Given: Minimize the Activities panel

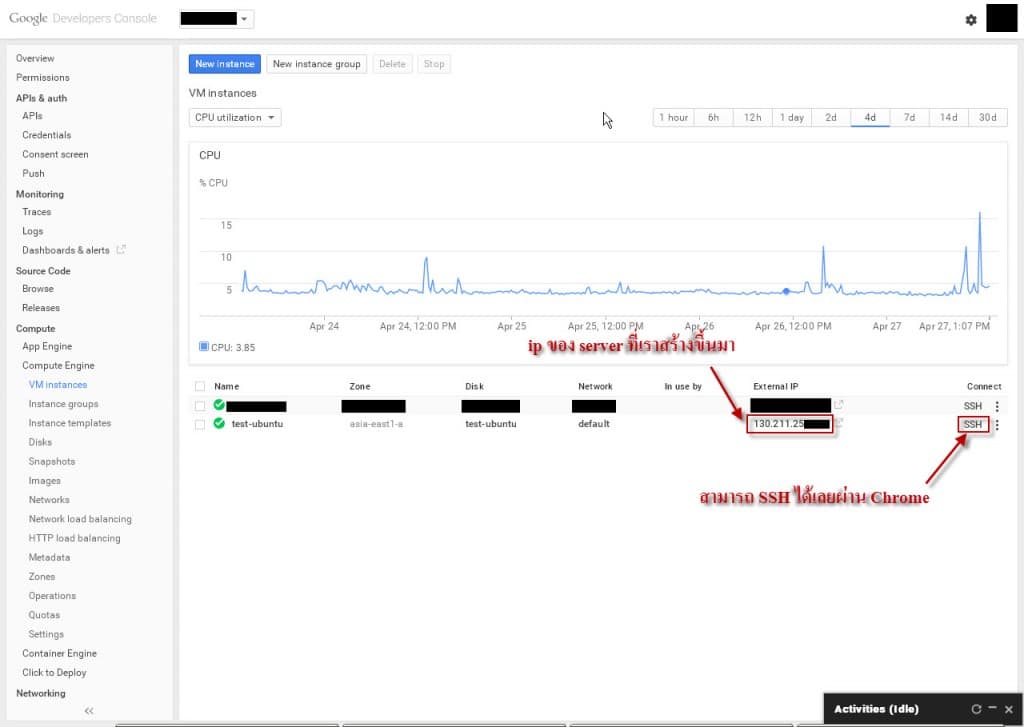Looking at the screenshot, I should pyautogui.click(x=992, y=709).
